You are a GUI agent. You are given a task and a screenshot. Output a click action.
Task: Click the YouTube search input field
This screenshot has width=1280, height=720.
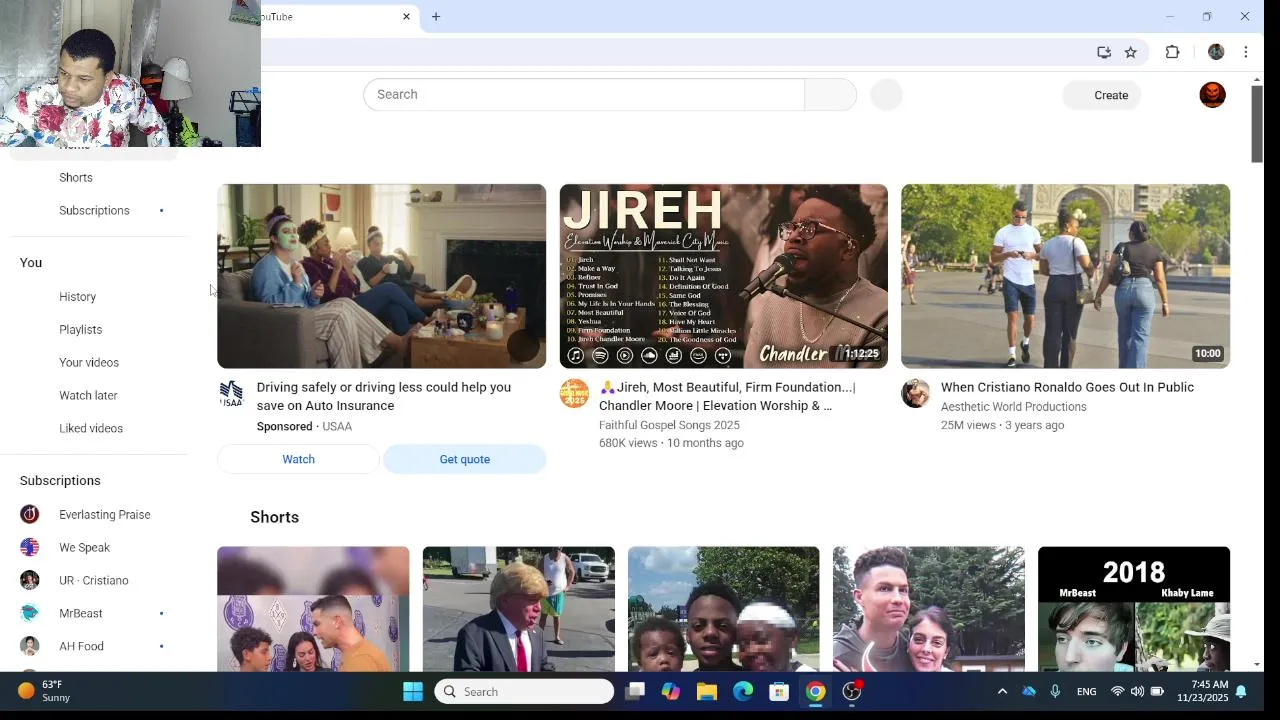point(584,94)
